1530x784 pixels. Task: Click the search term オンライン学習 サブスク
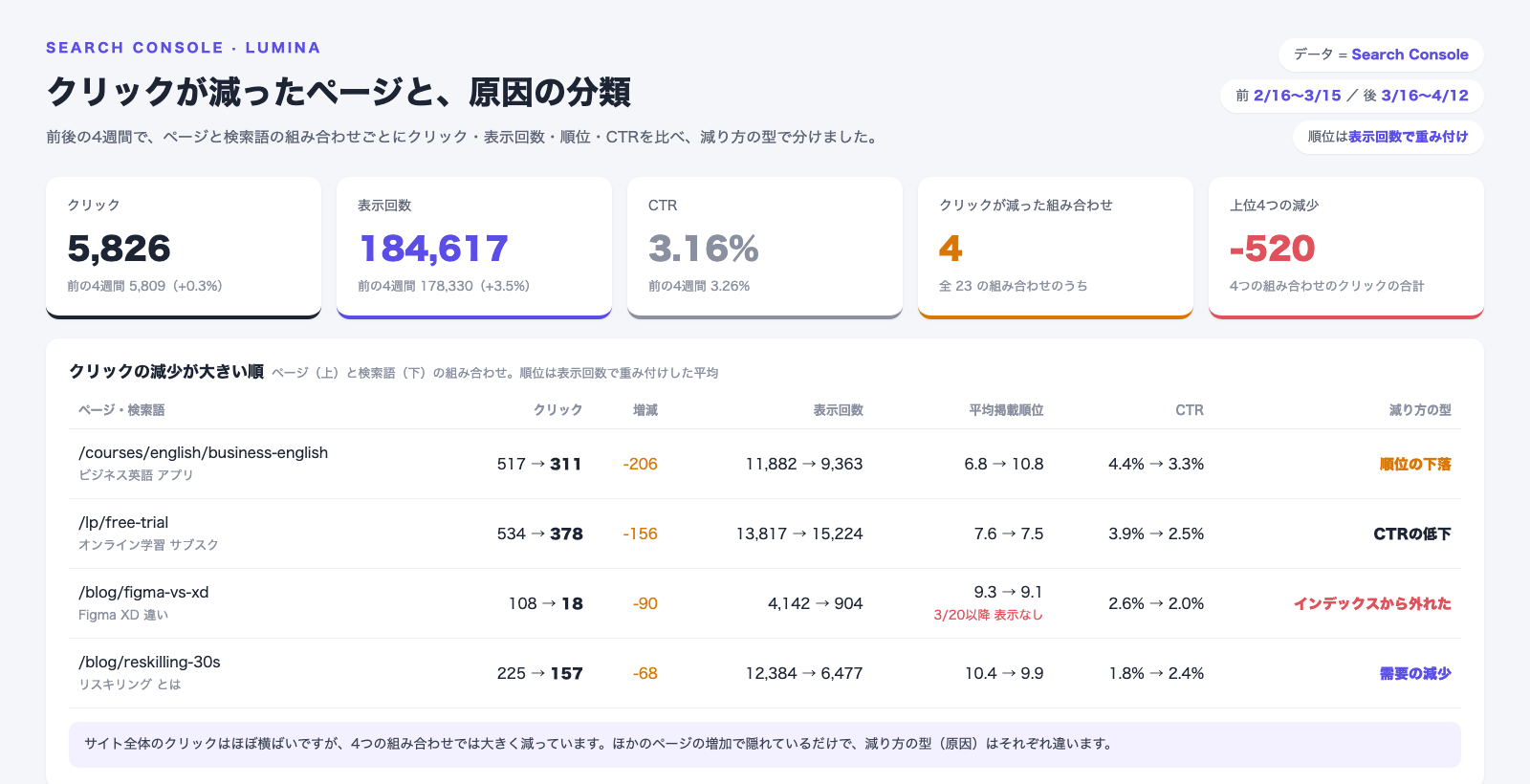point(148,545)
